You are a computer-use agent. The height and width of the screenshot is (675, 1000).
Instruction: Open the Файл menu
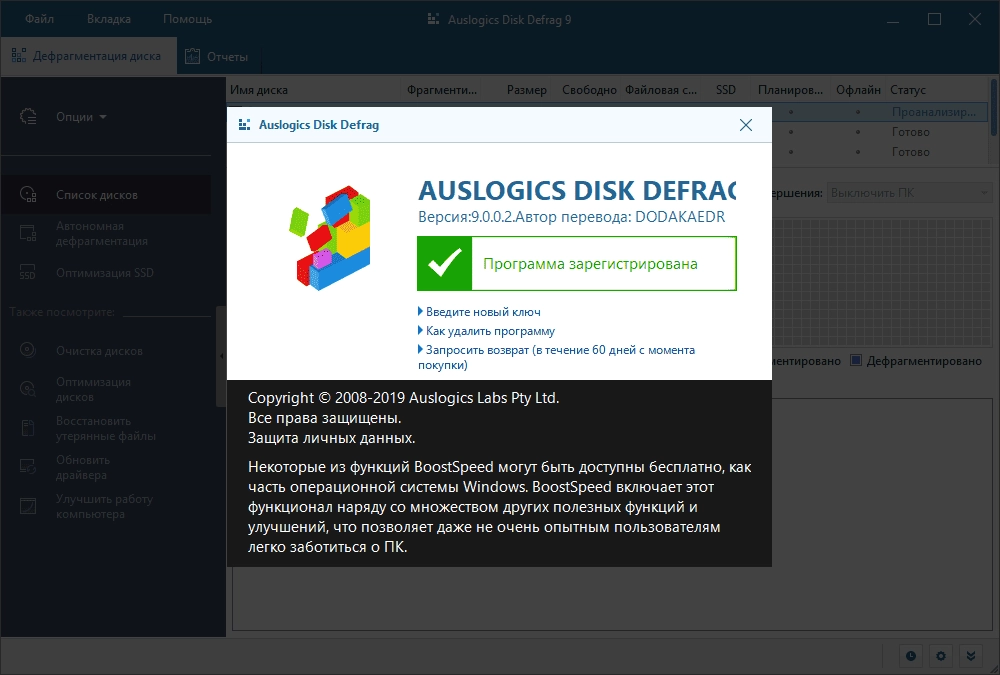40,19
